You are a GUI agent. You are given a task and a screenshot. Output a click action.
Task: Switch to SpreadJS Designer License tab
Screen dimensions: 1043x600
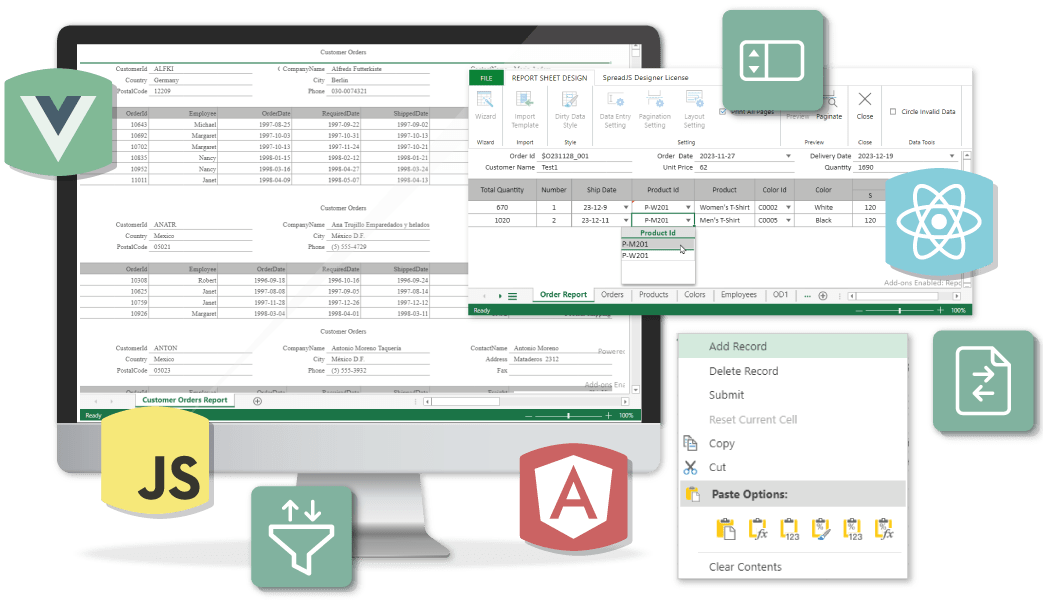[645, 78]
